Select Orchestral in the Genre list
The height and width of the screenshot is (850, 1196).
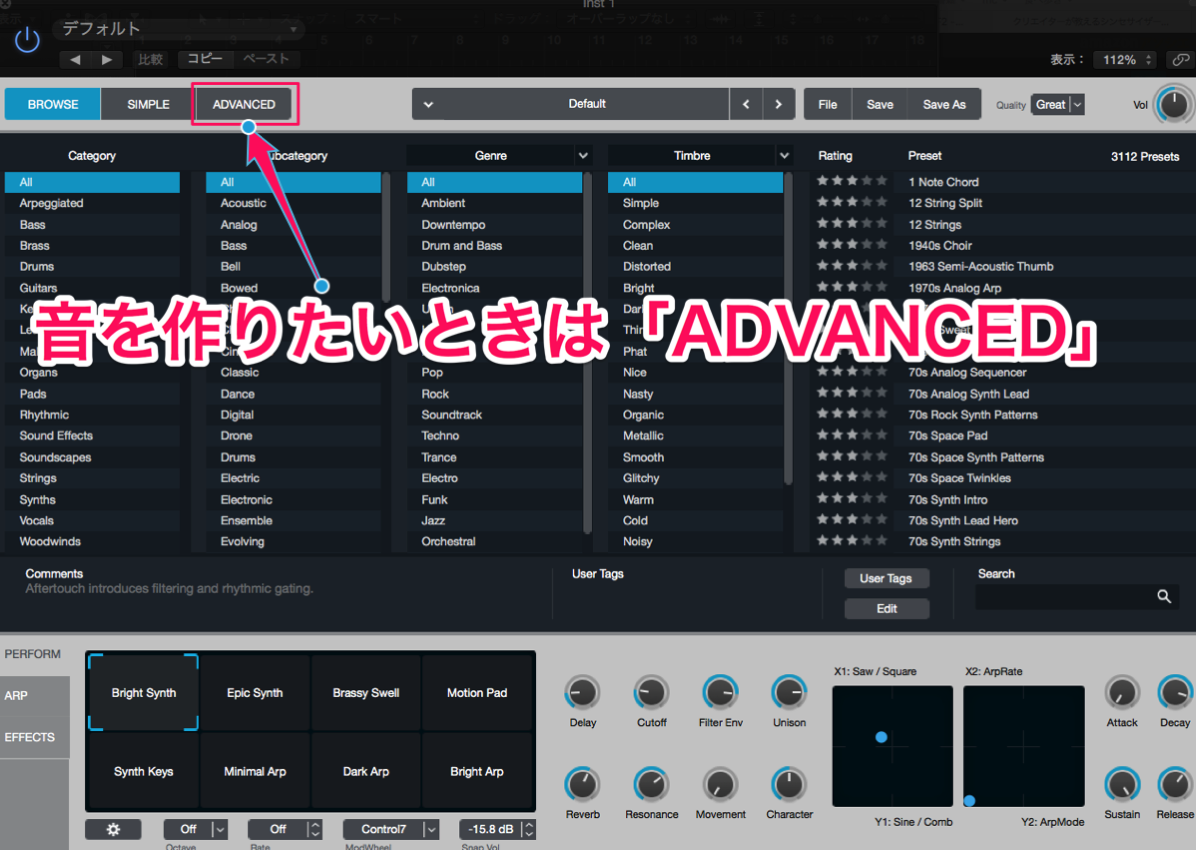coord(494,541)
